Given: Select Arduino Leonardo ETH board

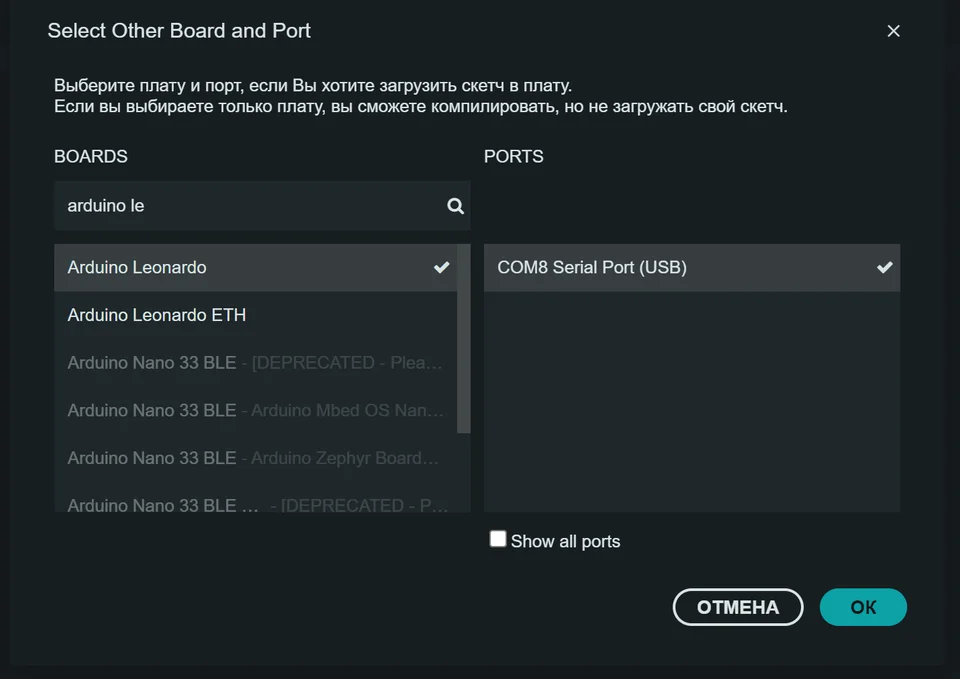Looking at the screenshot, I should click(255, 315).
